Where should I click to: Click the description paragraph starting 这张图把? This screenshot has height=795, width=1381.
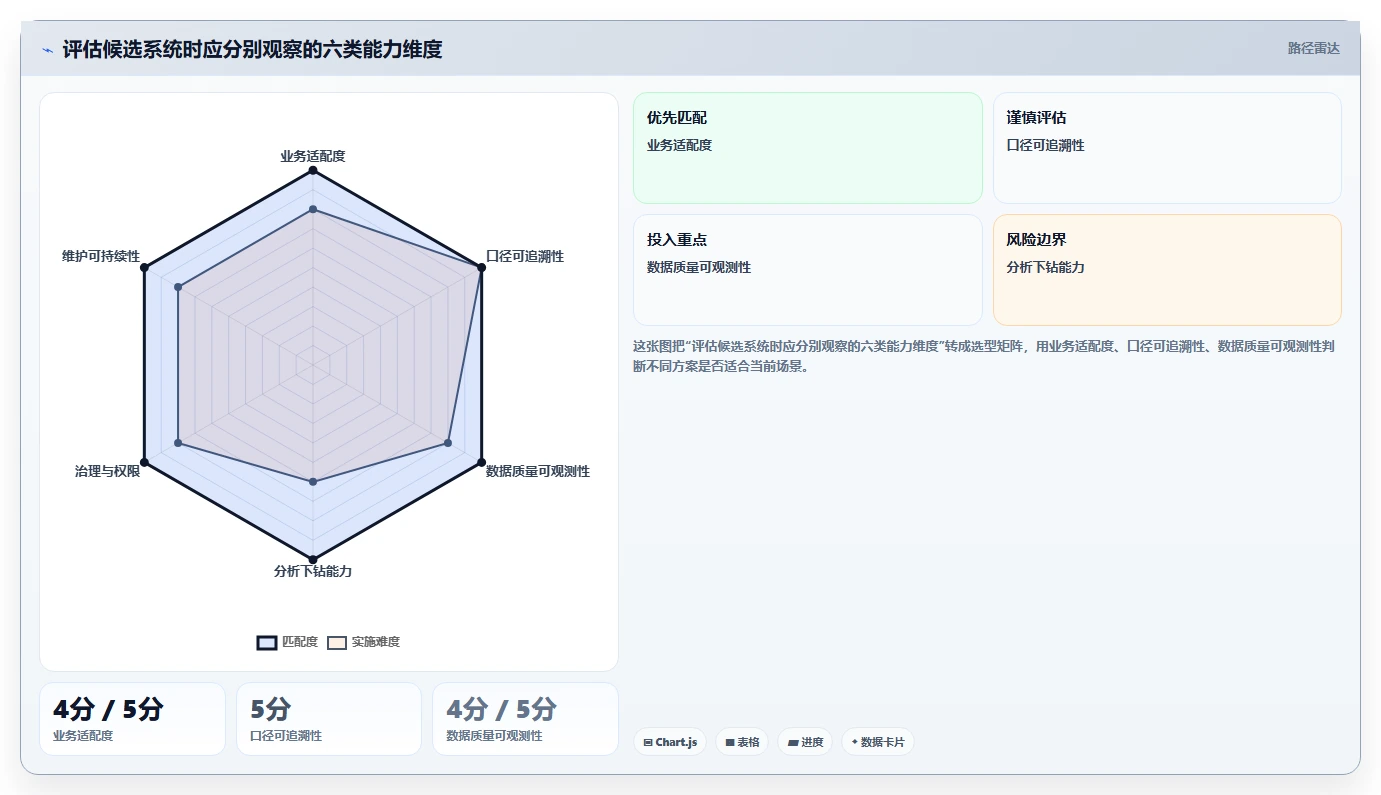(x=987, y=356)
